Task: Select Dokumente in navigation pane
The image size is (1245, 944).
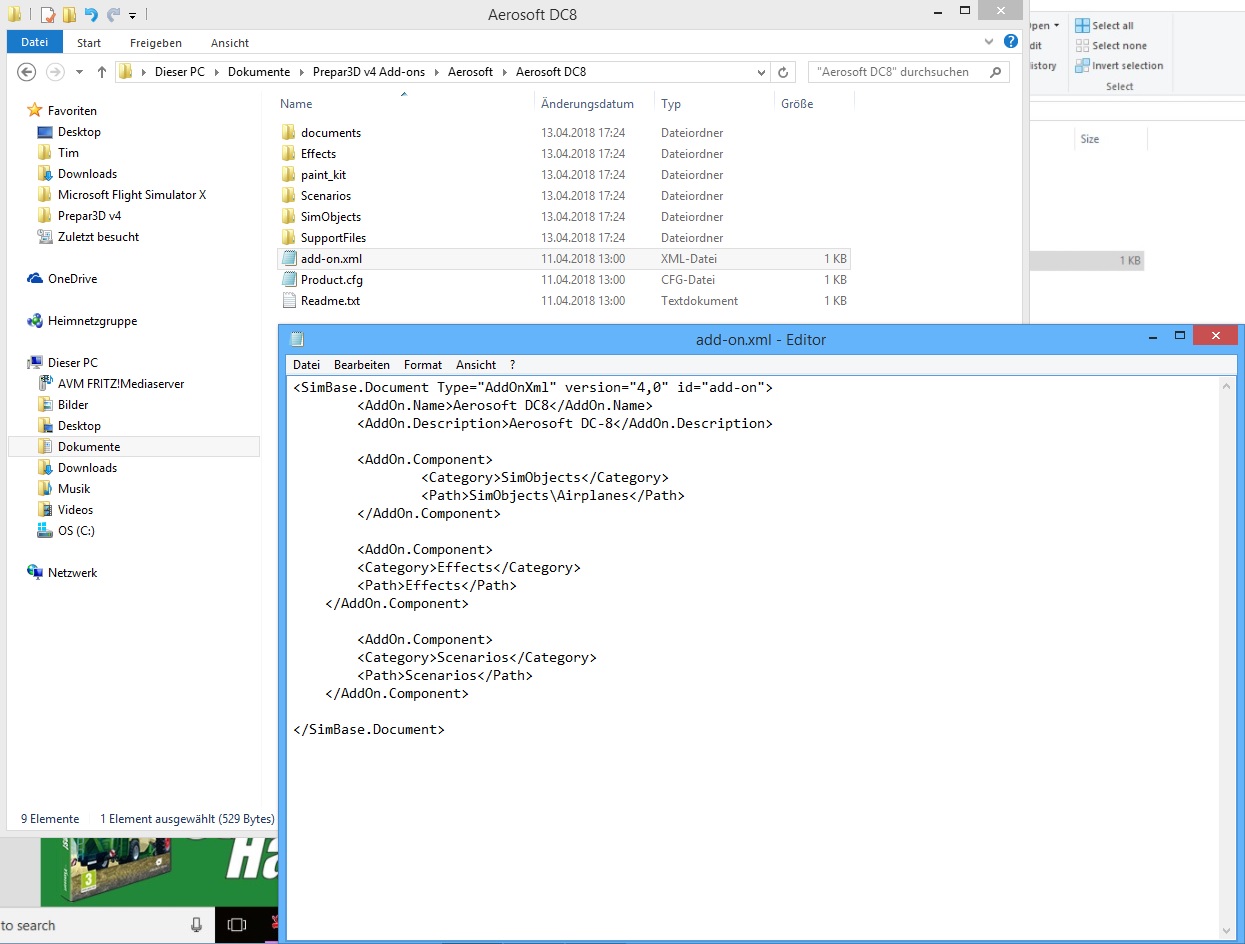Action: [x=134, y=447]
